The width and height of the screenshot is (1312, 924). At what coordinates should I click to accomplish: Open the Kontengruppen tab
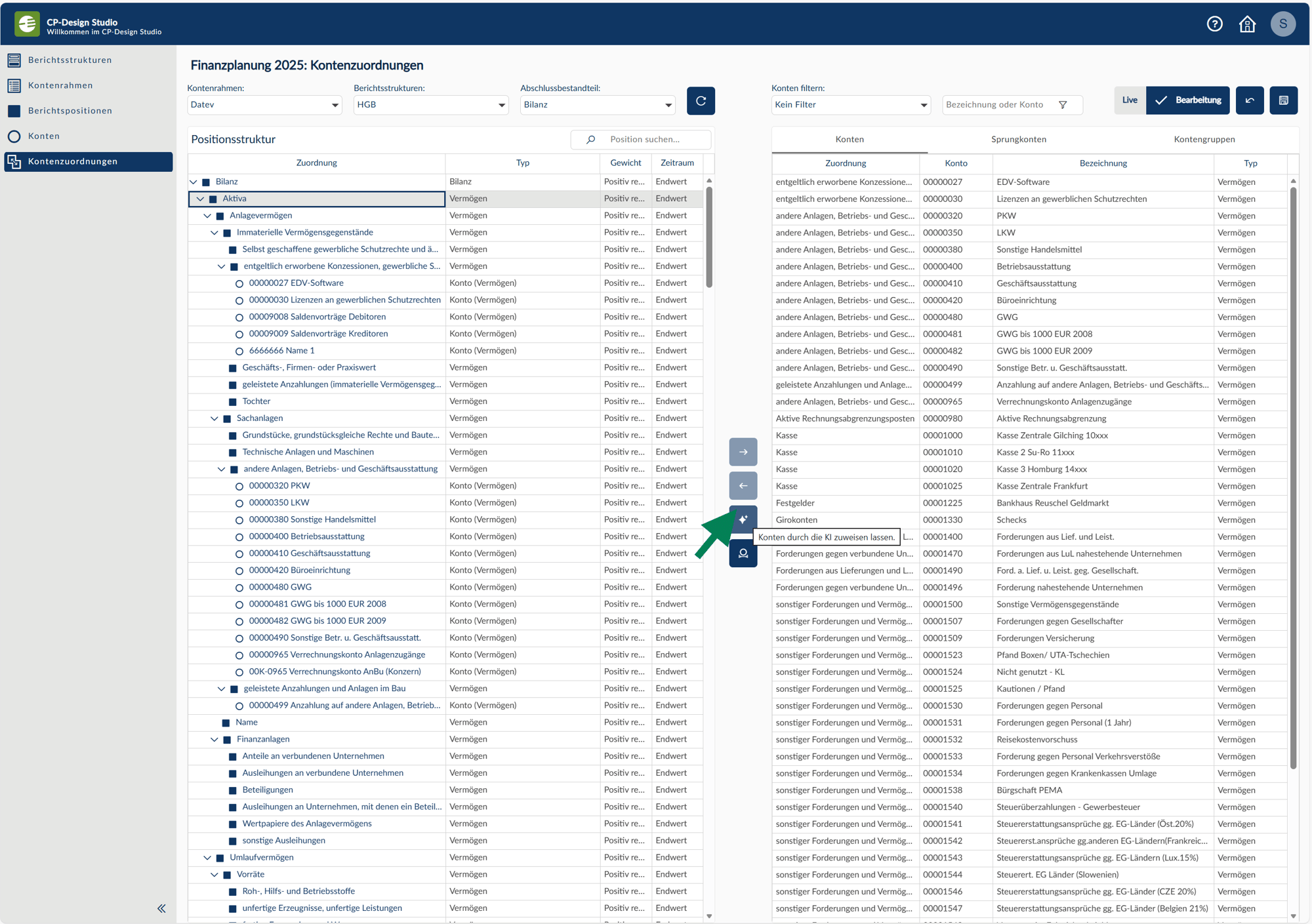(1204, 139)
